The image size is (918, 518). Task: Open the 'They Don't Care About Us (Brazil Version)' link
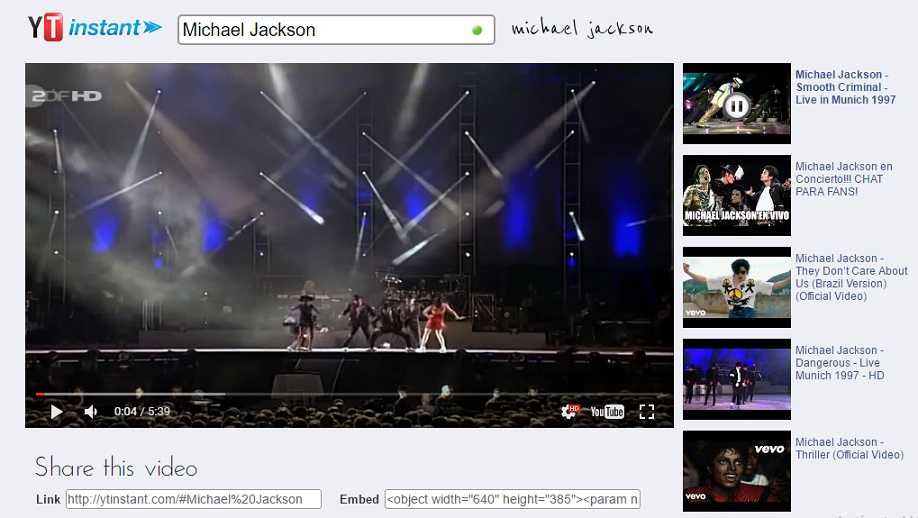[851, 277]
